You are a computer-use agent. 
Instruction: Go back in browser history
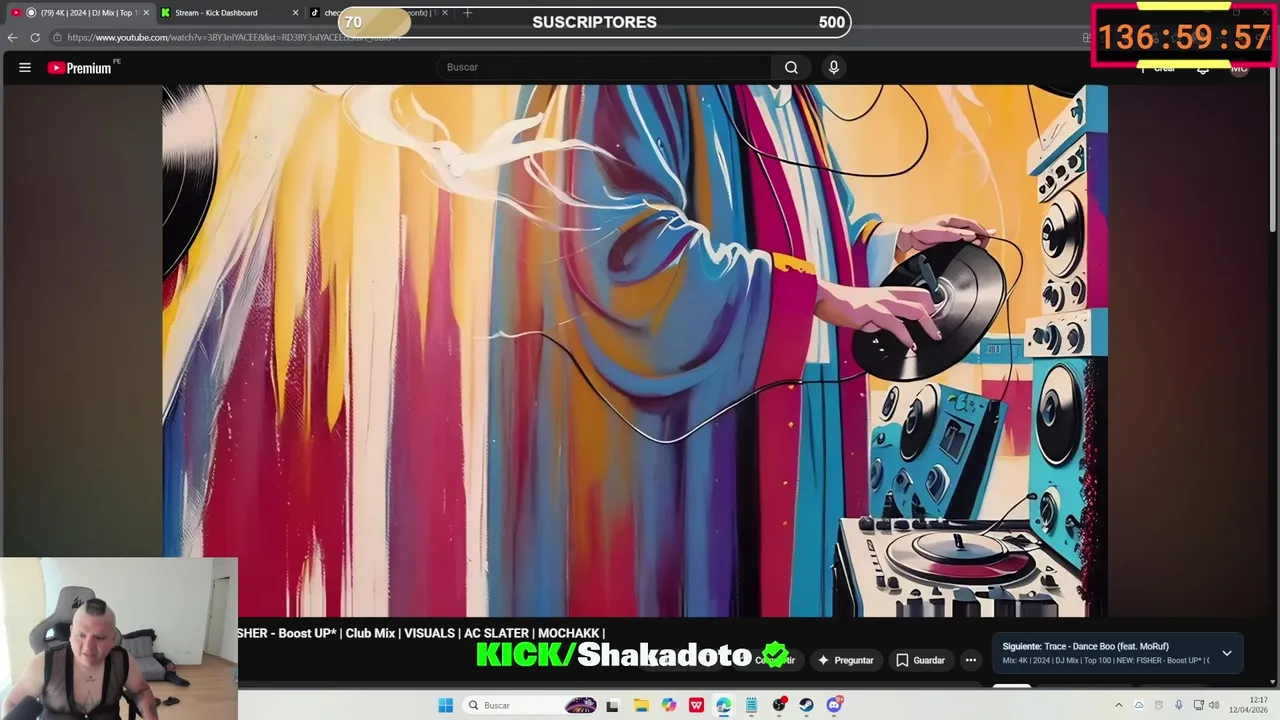13,37
